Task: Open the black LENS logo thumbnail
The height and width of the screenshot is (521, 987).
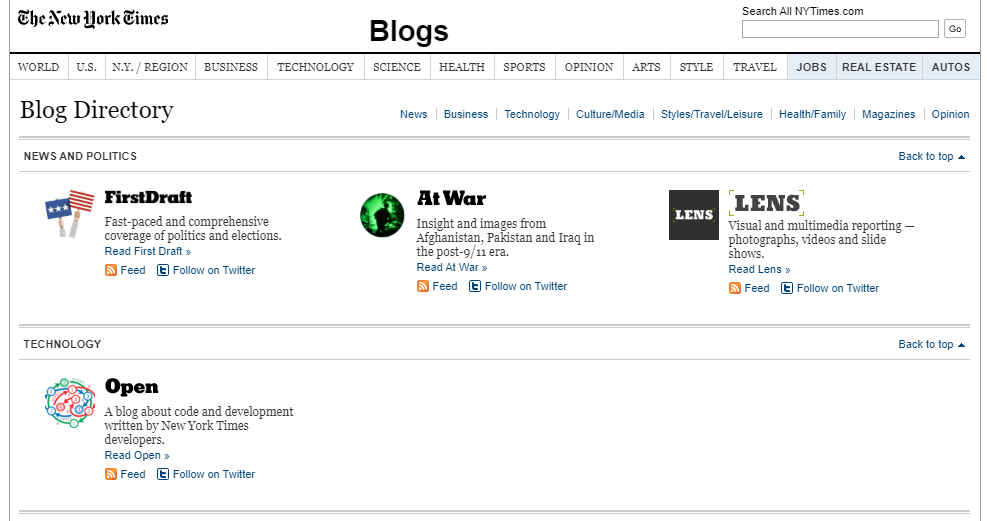Action: tap(694, 215)
